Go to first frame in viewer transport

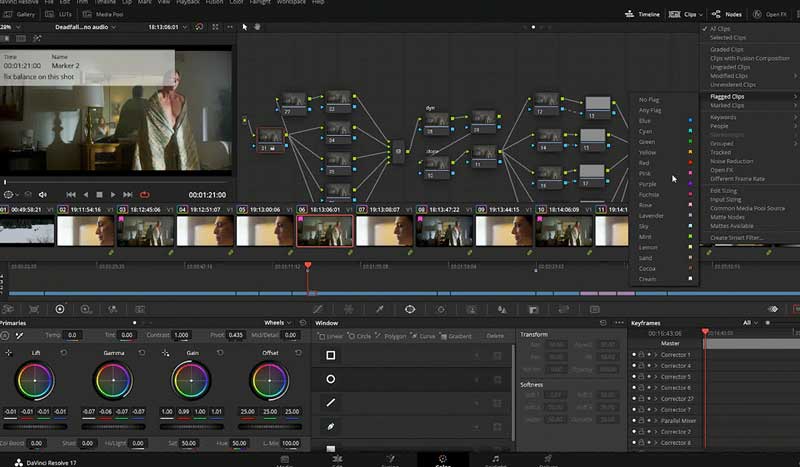(71, 194)
